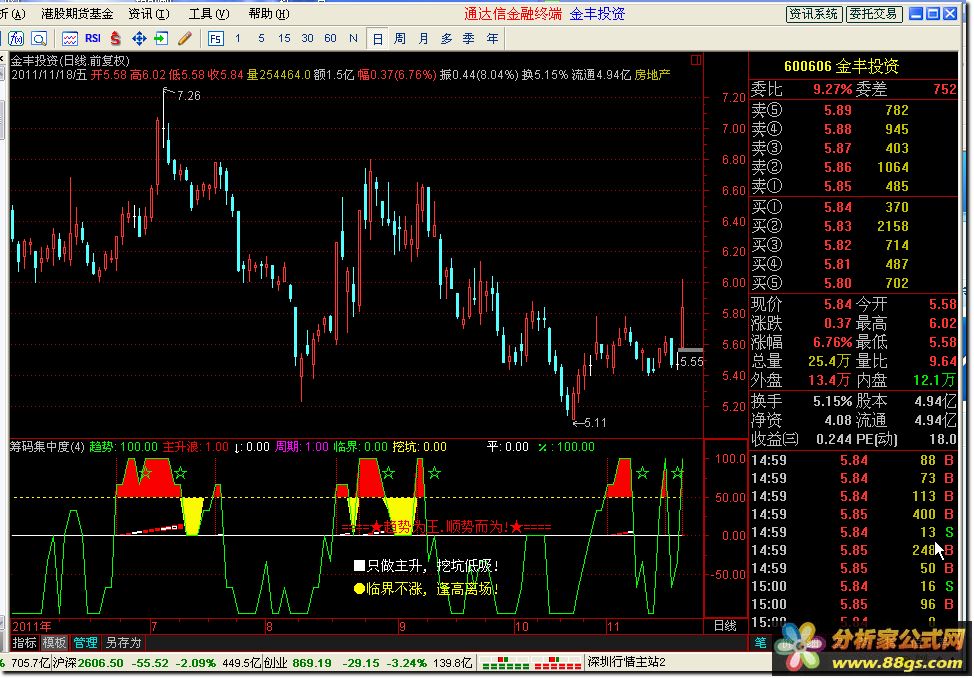Image resolution: width=974 pixels, height=678 pixels.
Task: Select weekly (周) K-line period
Action: [x=400, y=39]
